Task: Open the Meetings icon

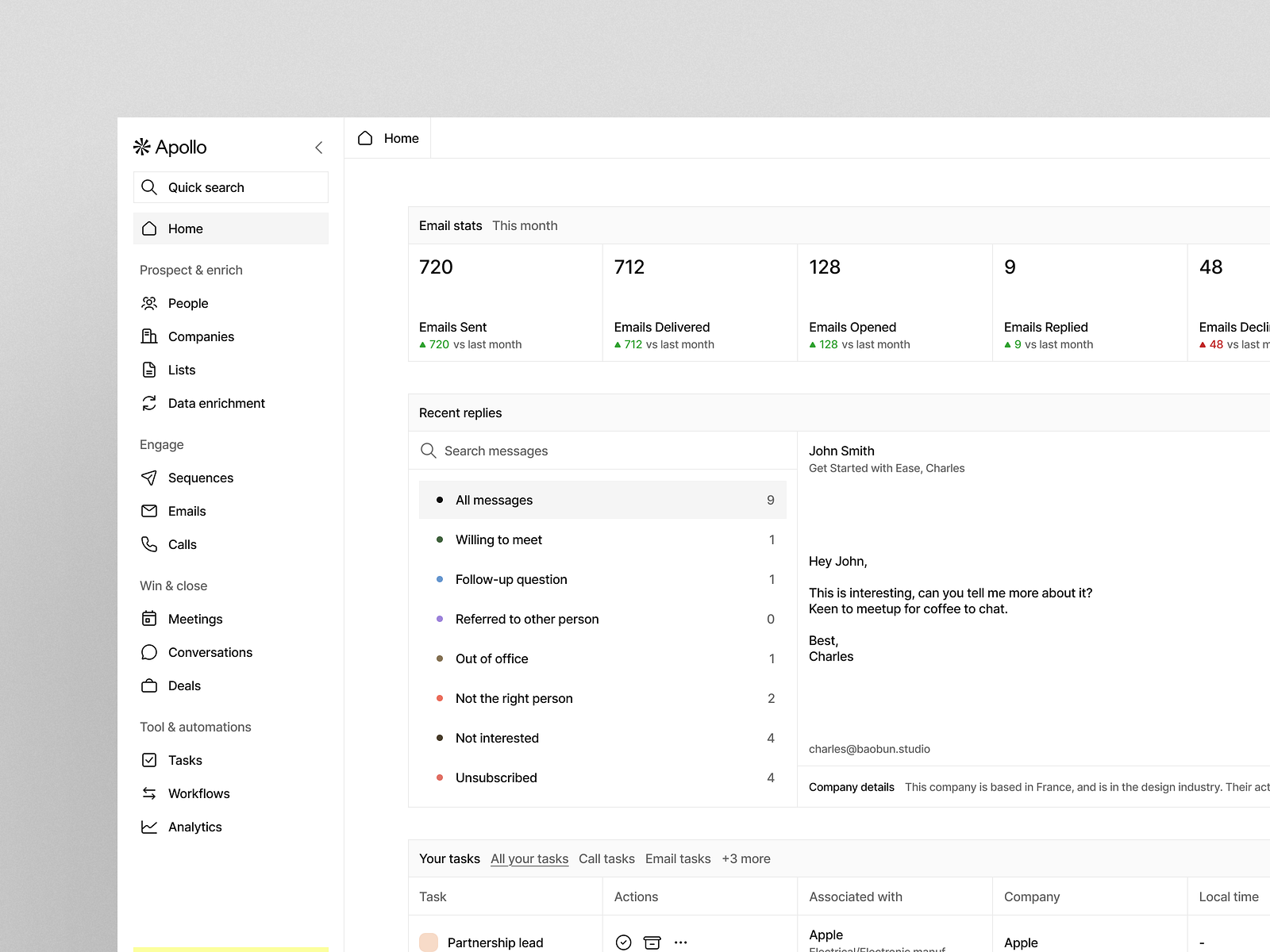Action: coord(149,619)
